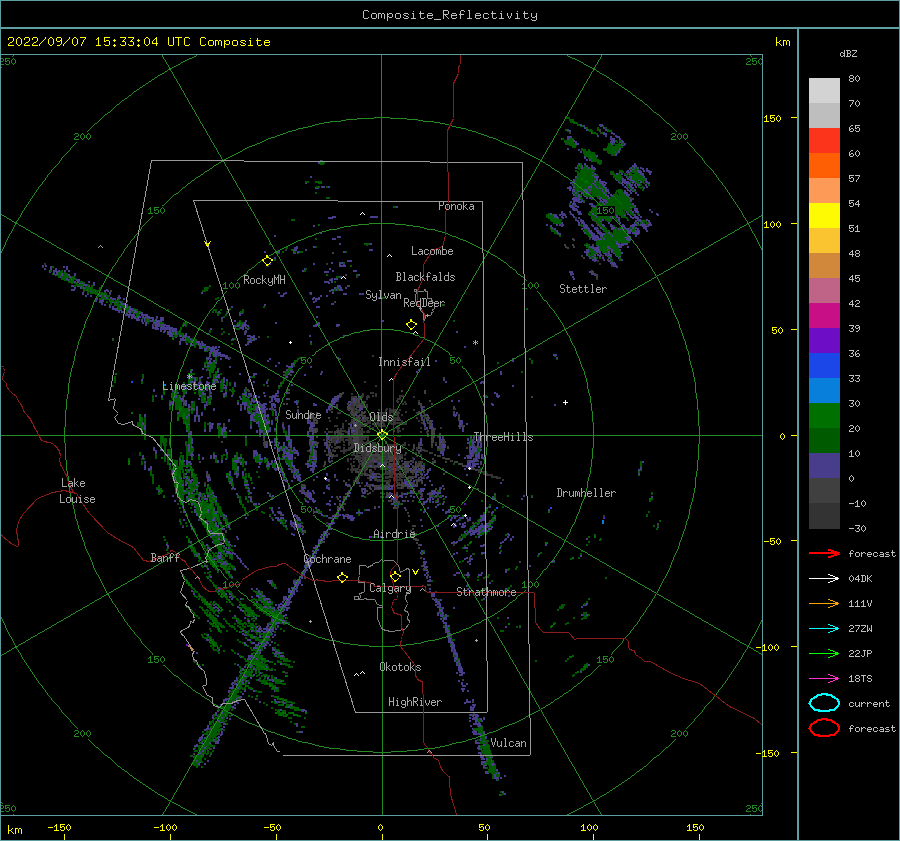Pick the slate 10–0 dBZ color swatch
Viewport: 900px width, 841px height.
pyautogui.click(x=824, y=466)
